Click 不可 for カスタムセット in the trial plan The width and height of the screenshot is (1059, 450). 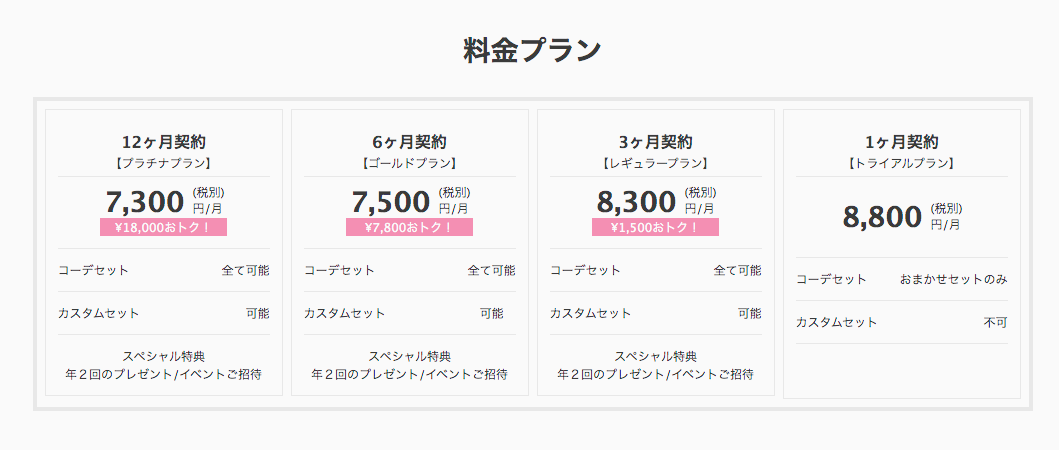[x=996, y=322]
